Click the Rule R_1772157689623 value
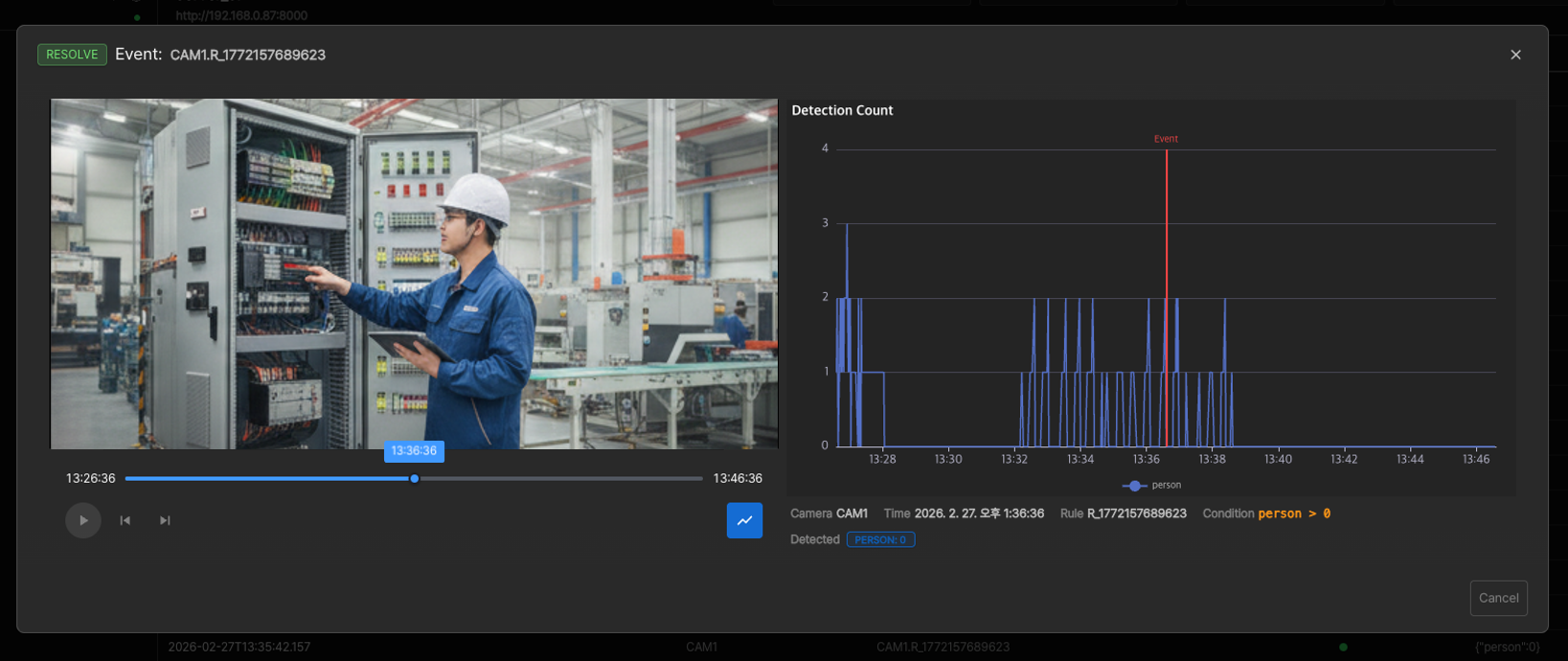This screenshot has height=661, width=1568. (1136, 513)
